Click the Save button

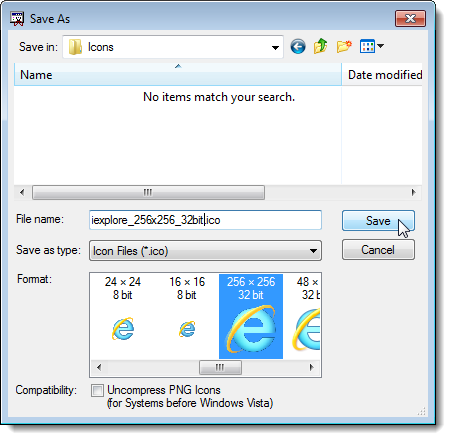(378, 221)
